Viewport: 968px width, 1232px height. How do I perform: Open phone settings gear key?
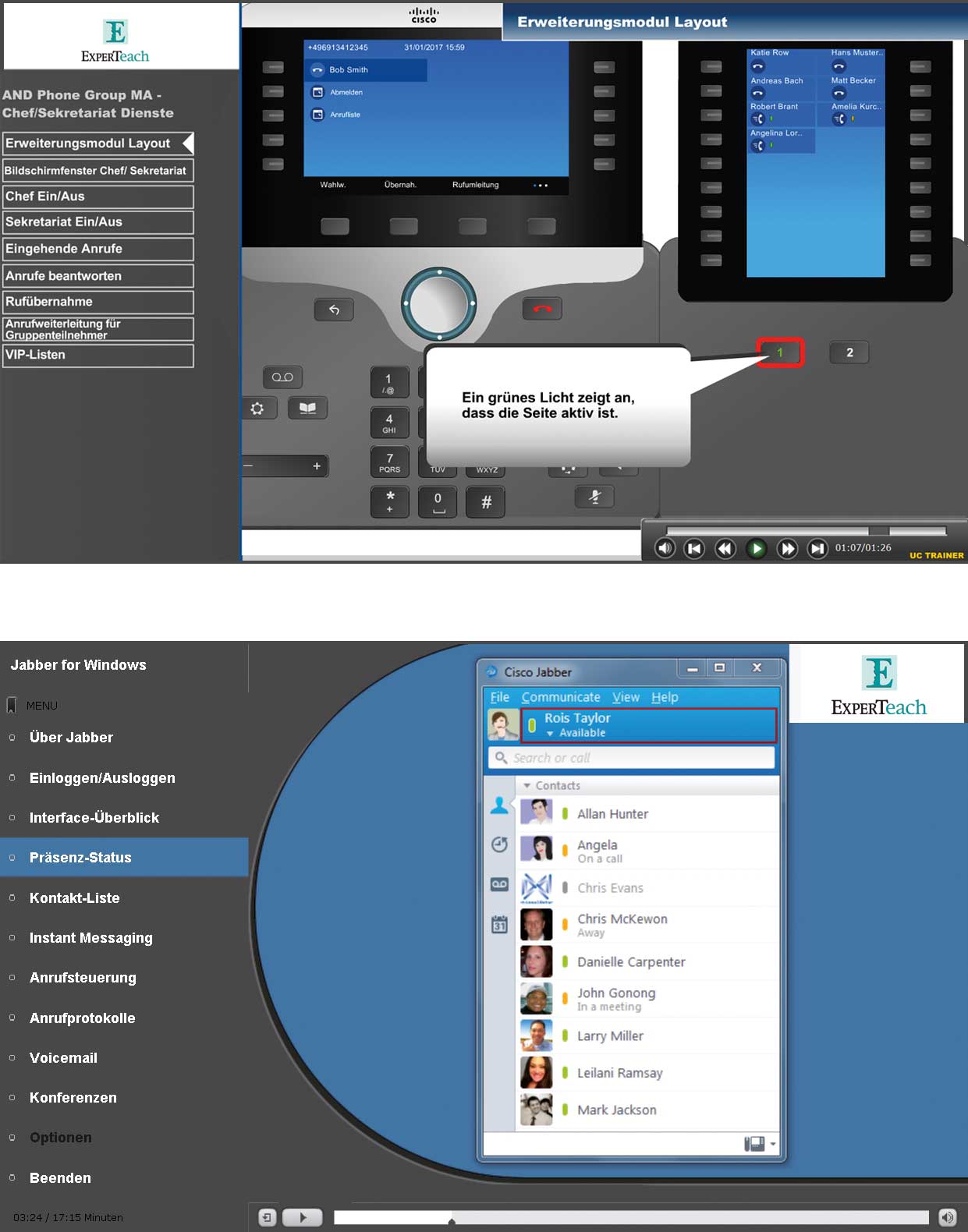click(257, 409)
